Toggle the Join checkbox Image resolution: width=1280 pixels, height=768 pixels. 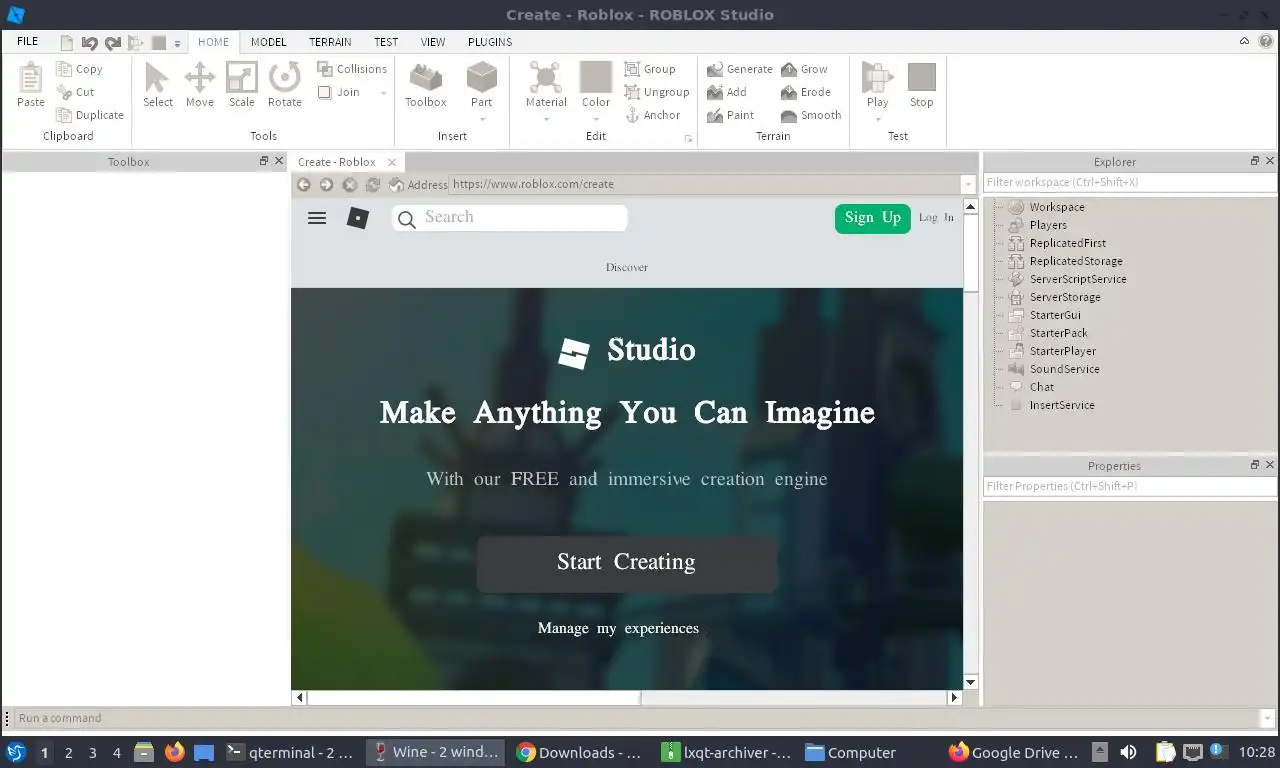pos(324,92)
